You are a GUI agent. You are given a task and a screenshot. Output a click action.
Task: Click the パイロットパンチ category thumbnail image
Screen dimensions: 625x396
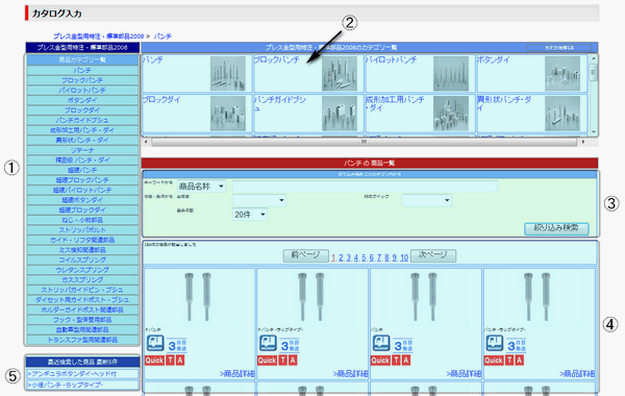(451, 73)
